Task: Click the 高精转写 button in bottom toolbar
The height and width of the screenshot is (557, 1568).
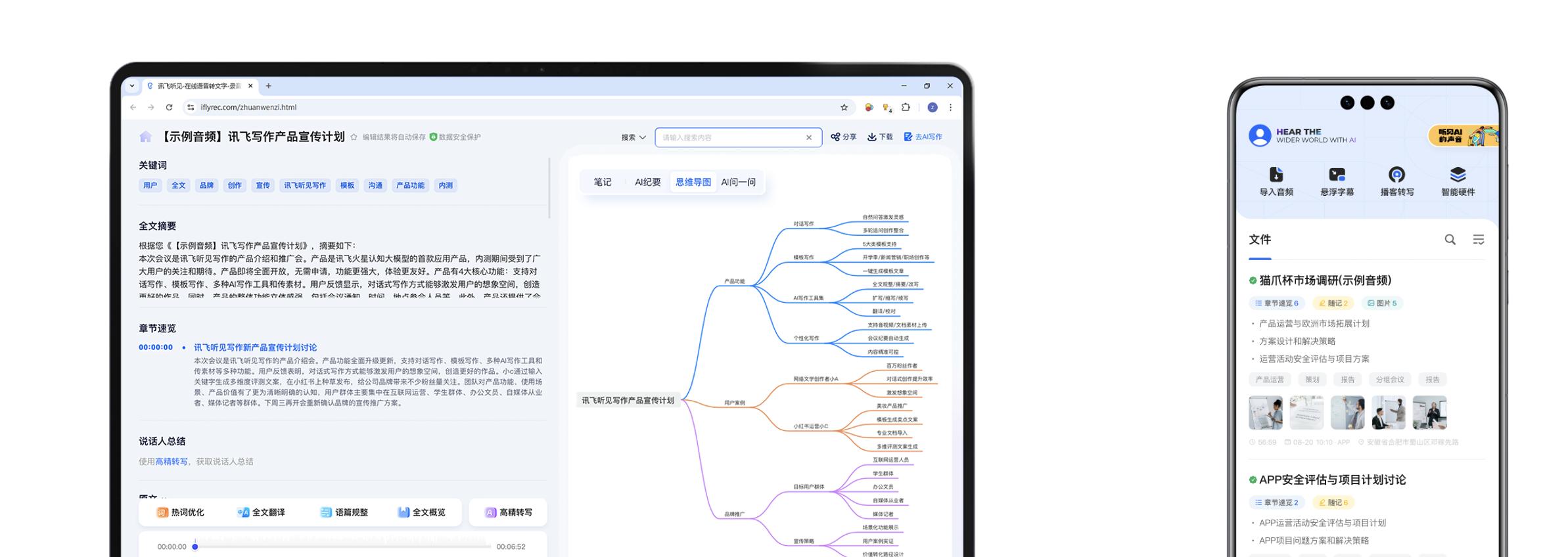Action: (508, 512)
